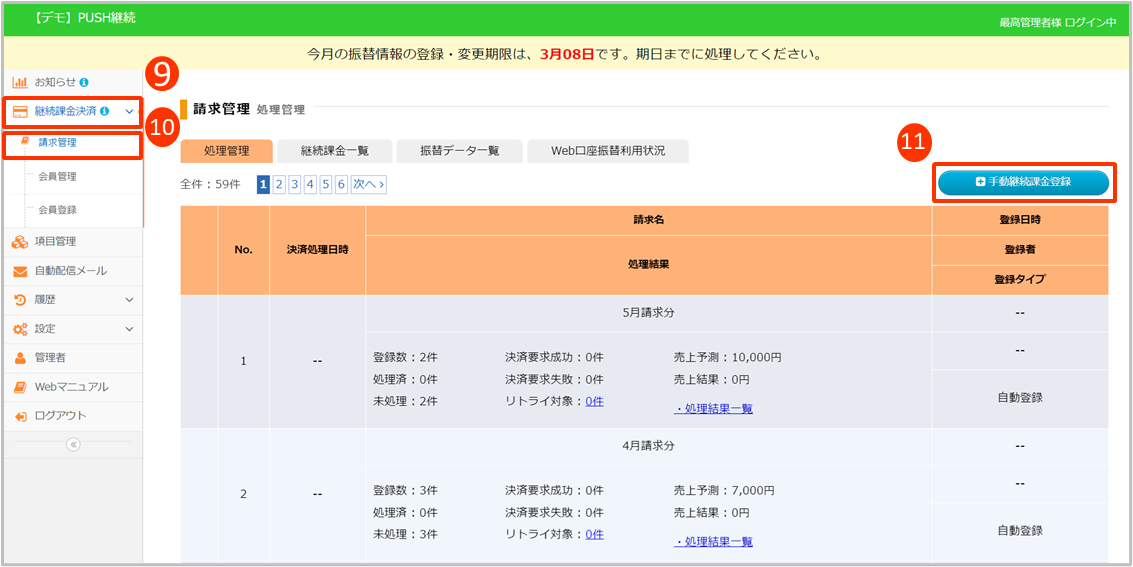Viewport: 1133px width, 567px height.
Task: Click the Webマニュアル book icon
Action: (x=20, y=387)
